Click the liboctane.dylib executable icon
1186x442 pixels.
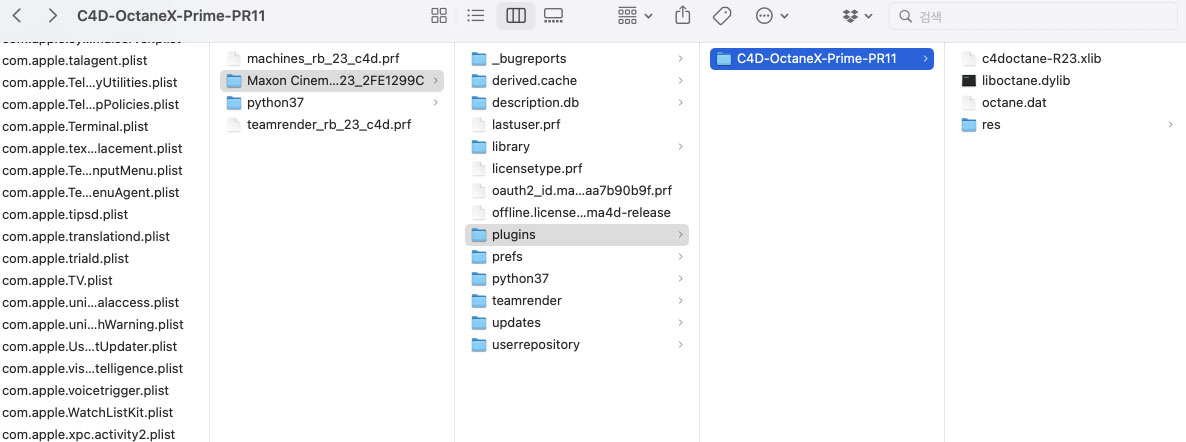968,80
